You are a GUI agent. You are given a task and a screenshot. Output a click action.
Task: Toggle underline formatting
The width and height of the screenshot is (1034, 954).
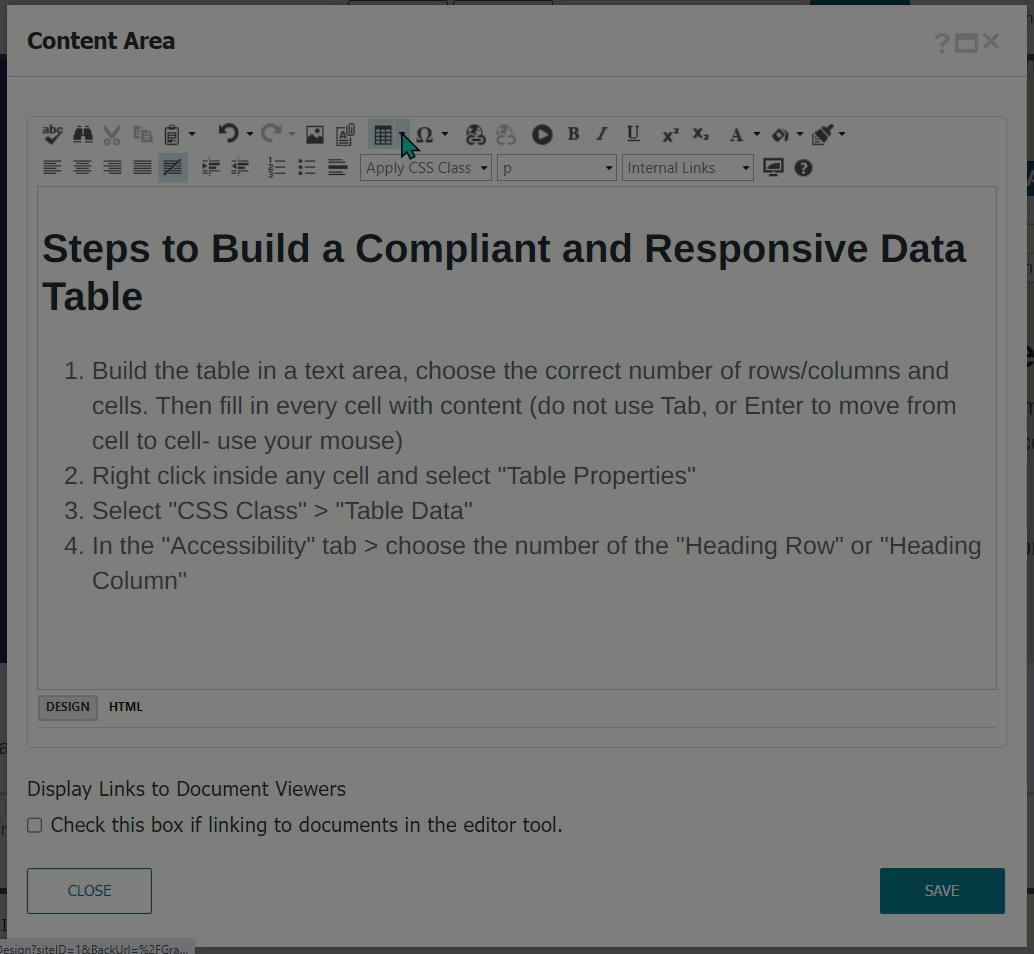click(x=632, y=133)
